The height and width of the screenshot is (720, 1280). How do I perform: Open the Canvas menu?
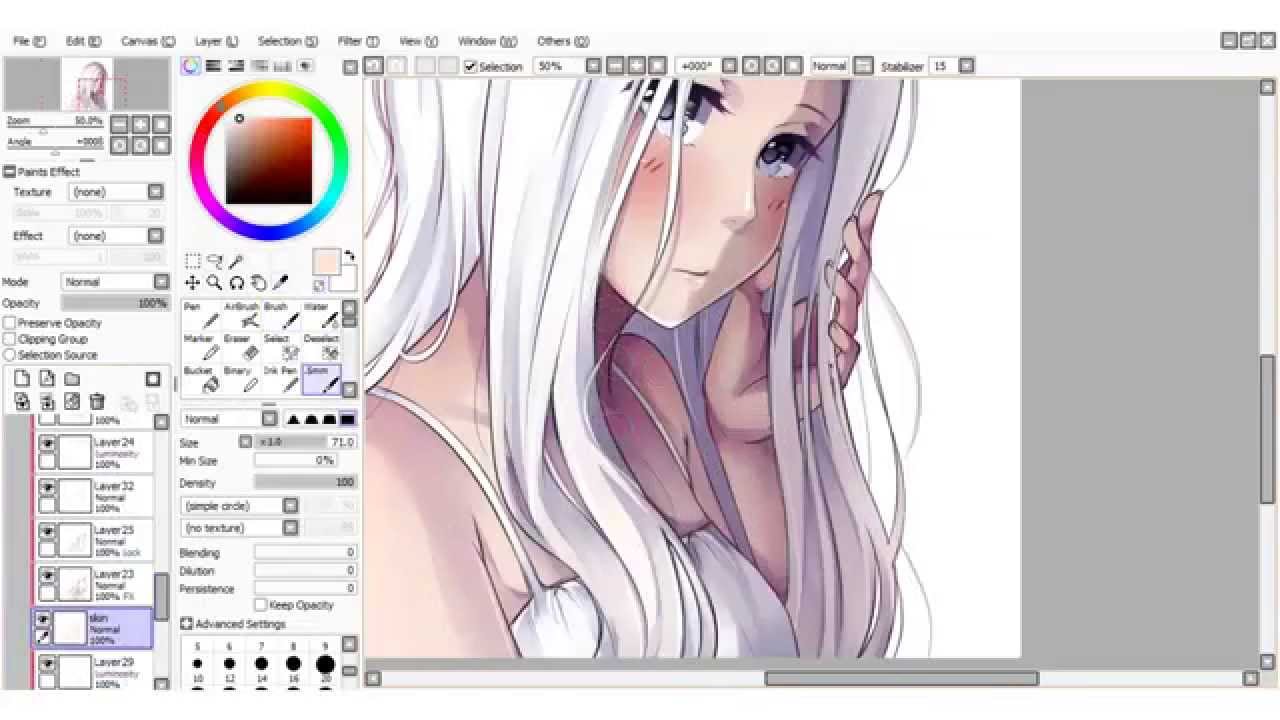coord(148,41)
